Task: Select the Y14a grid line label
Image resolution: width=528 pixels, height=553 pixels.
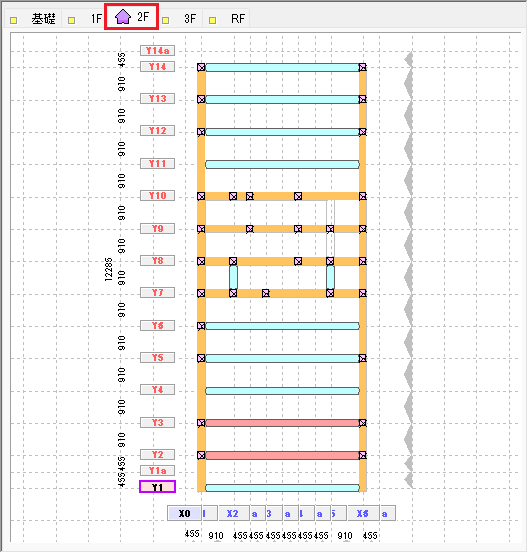Action: pyautogui.click(x=157, y=50)
